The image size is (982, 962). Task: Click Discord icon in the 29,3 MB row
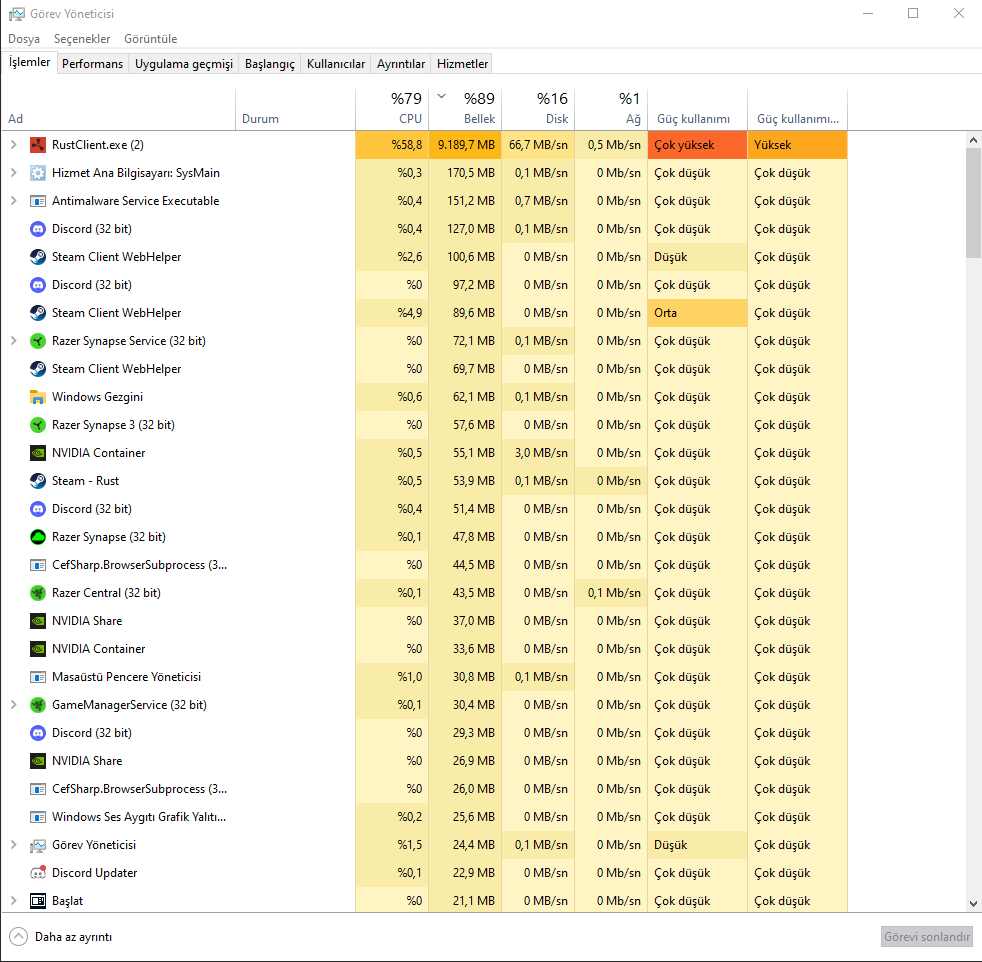38,733
